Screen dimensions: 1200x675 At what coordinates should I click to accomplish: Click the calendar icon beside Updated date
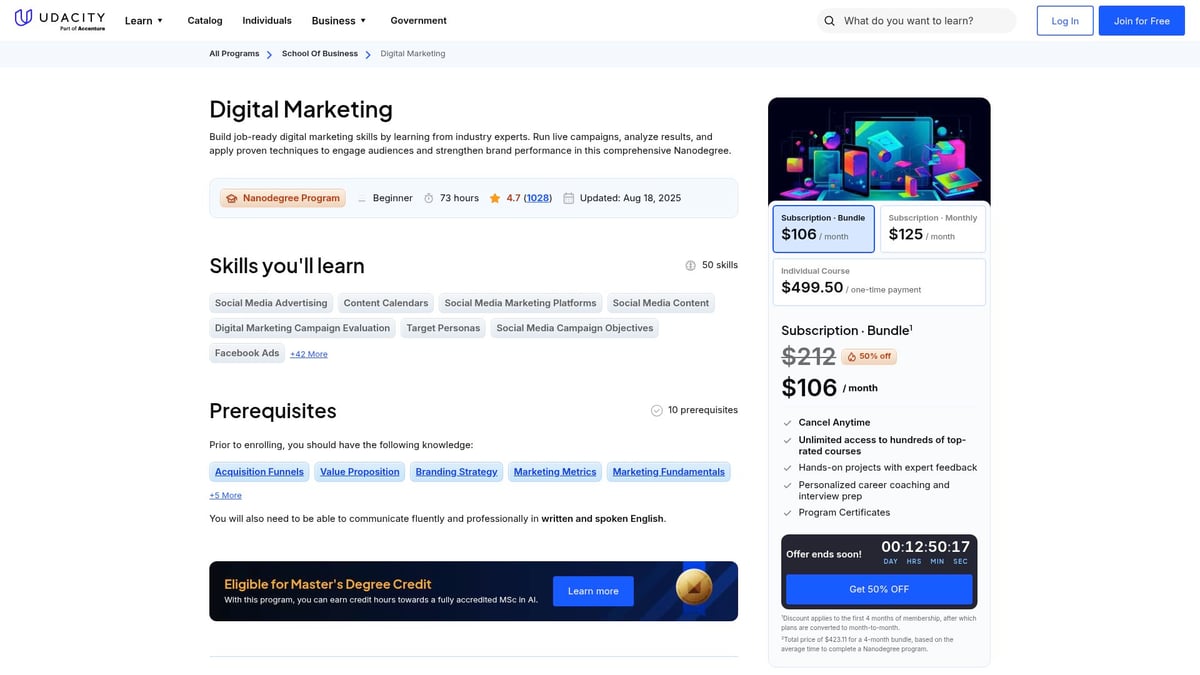pyautogui.click(x=569, y=198)
